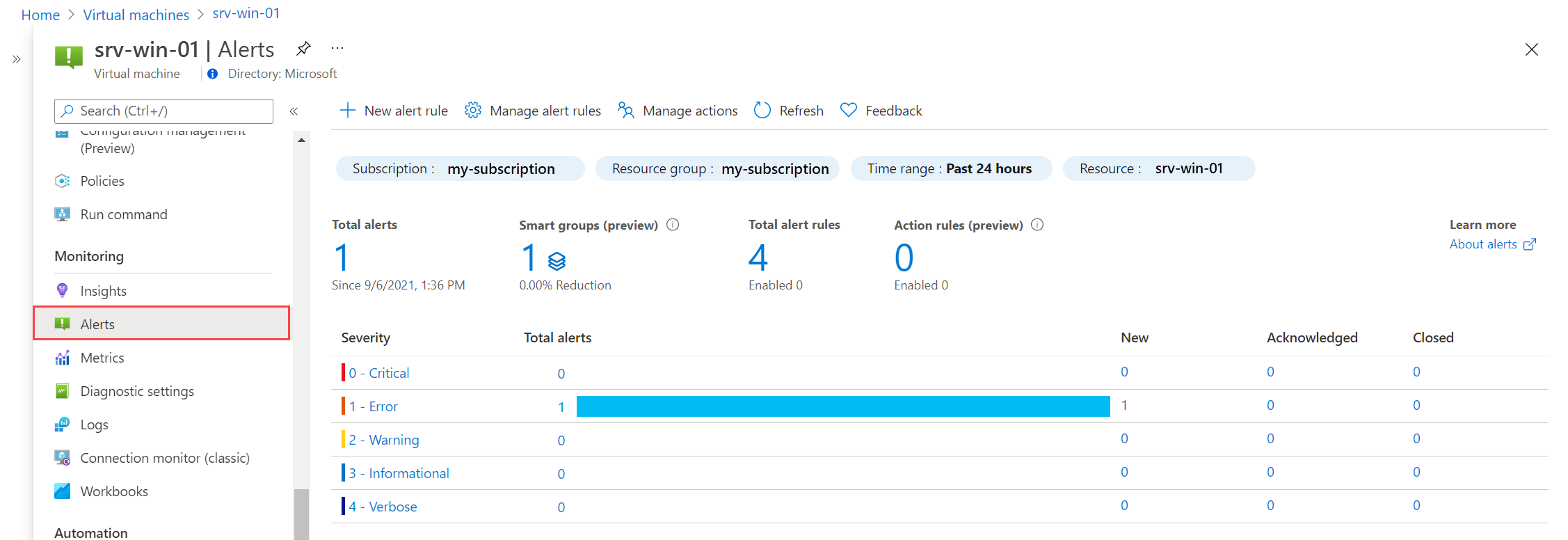Open the 1 - Error severity link
The width and height of the screenshot is (1568, 540).
click(373, 406)
